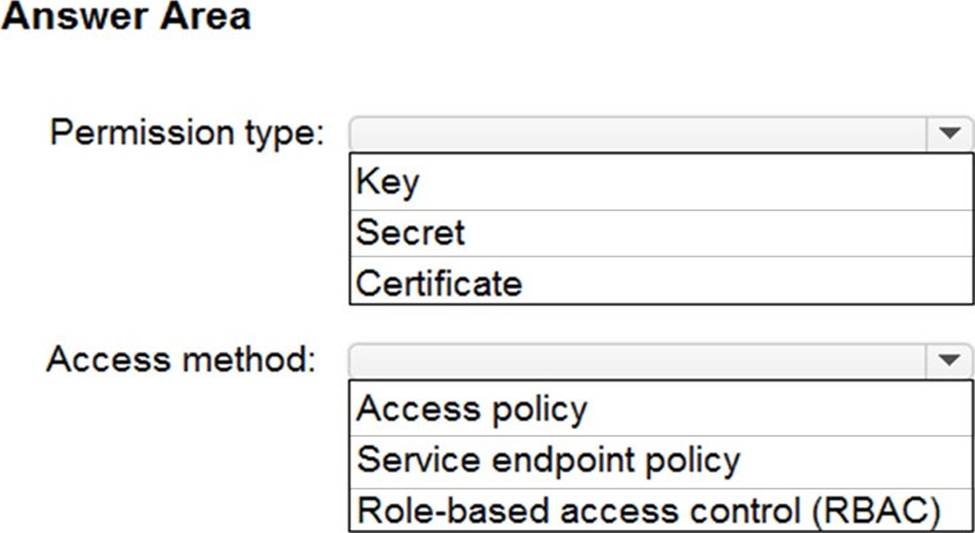
Task: Choose the Service endpoint policy option
Action: tap(660, 459)
